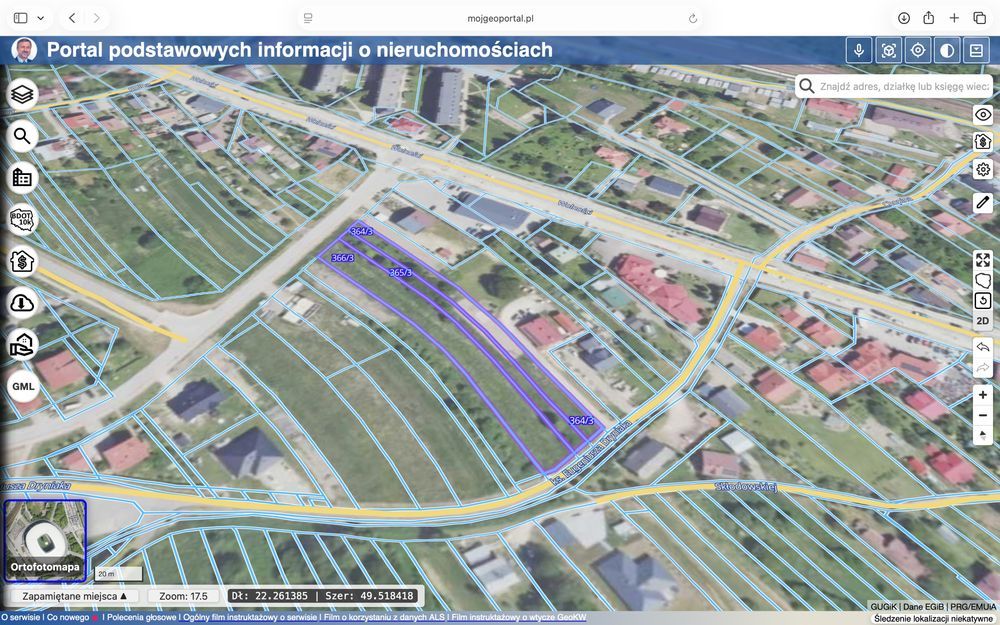The width and height of the screenshot is (1000, 625).
Task: Open the house-in-hand property offers icon
Action: click(x=22, y=344)
